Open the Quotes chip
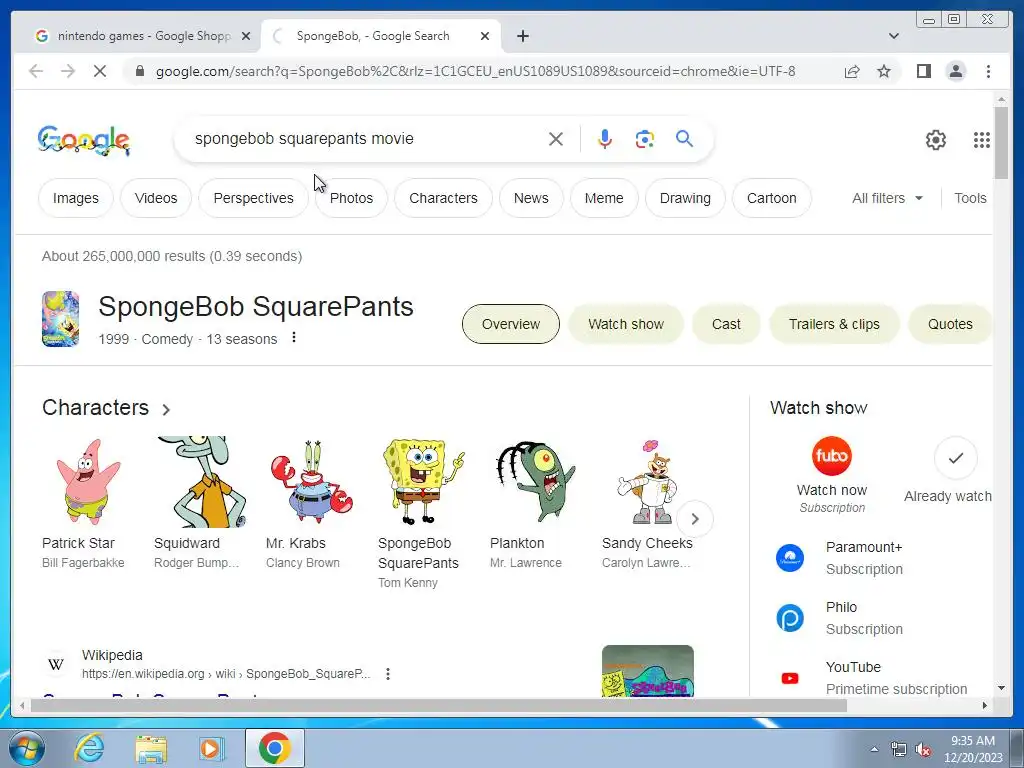The width and height of the screenshot is (1024, 768). tap(950, 324)
